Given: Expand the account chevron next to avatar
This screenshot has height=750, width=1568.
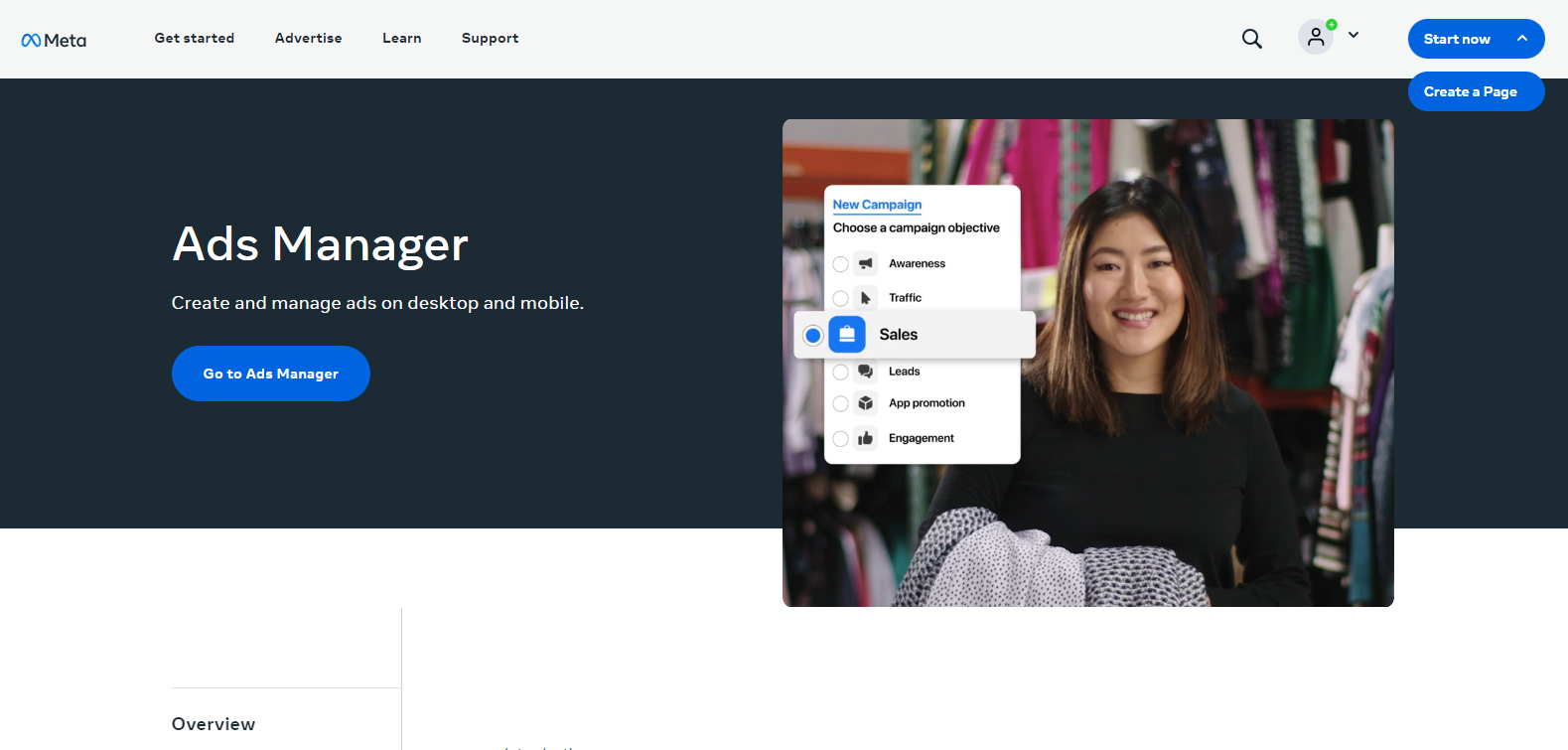Looking at the screenshot, I should (1354, 36).
